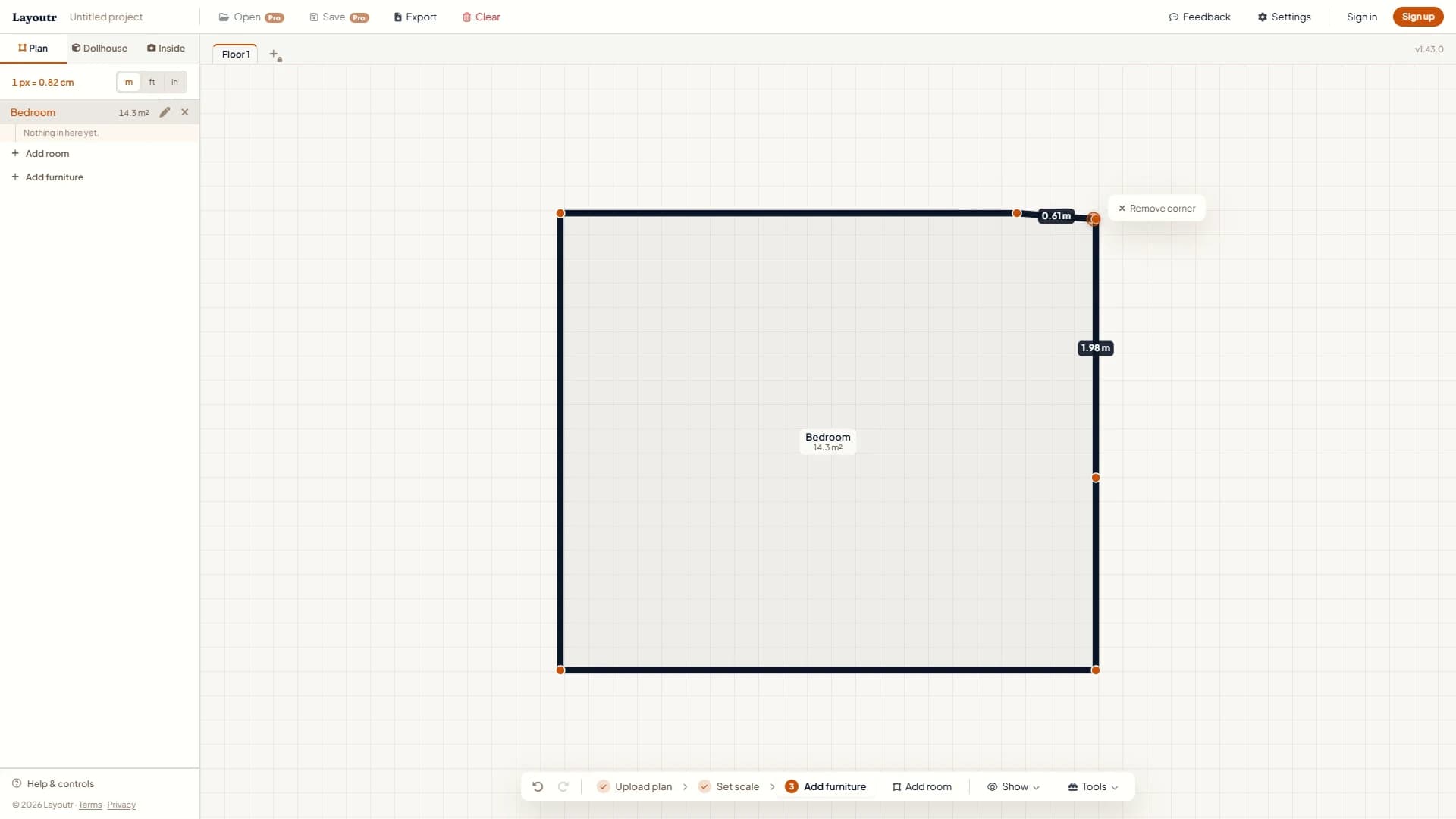
Task: Open the Terms link
Action: 89,805
